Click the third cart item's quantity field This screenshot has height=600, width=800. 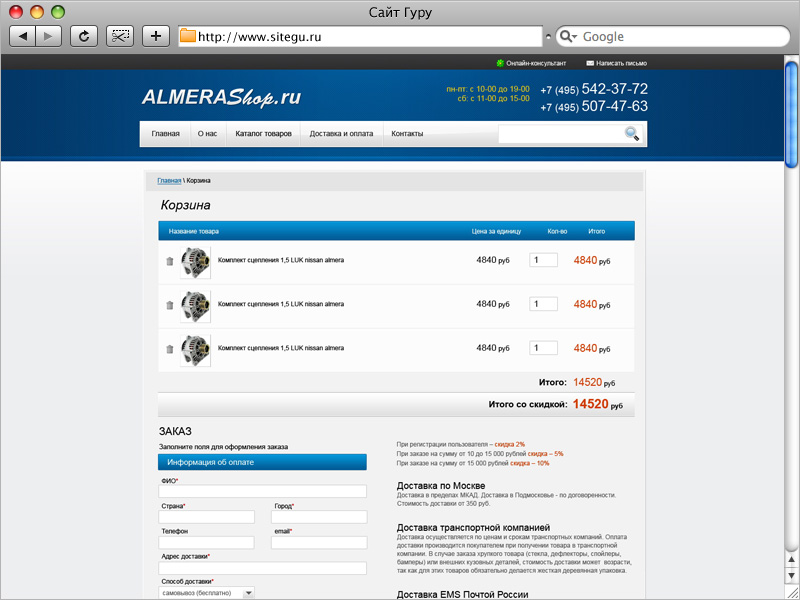click(x=543, y=347)
